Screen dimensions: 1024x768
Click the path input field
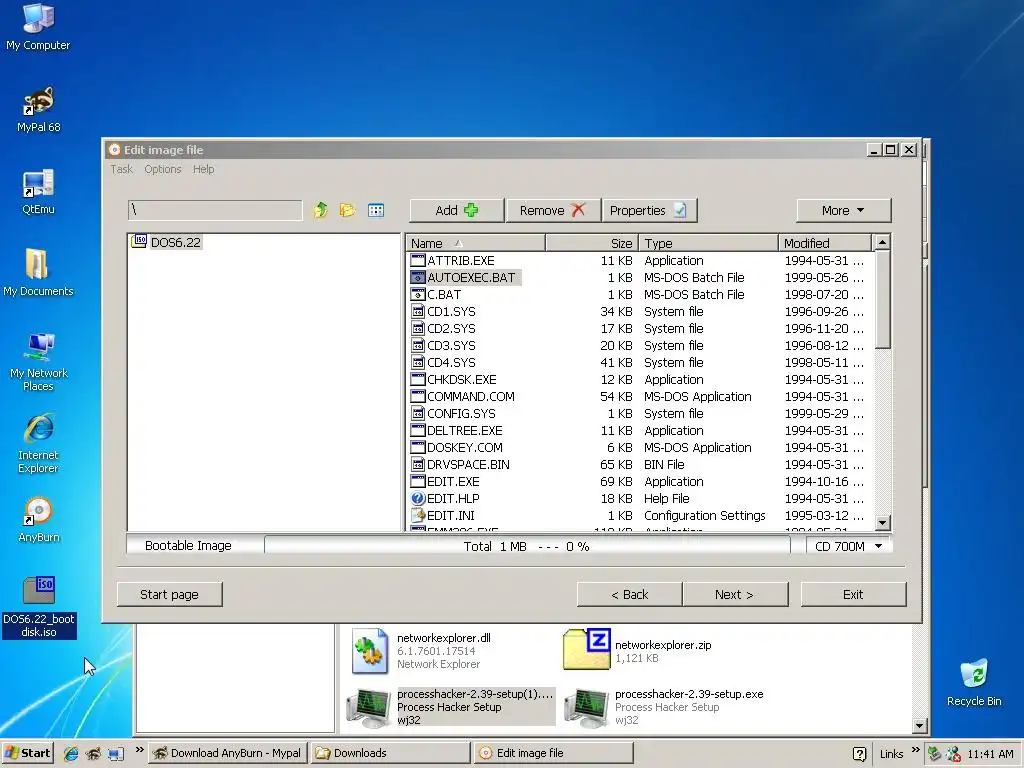[215, 210]
